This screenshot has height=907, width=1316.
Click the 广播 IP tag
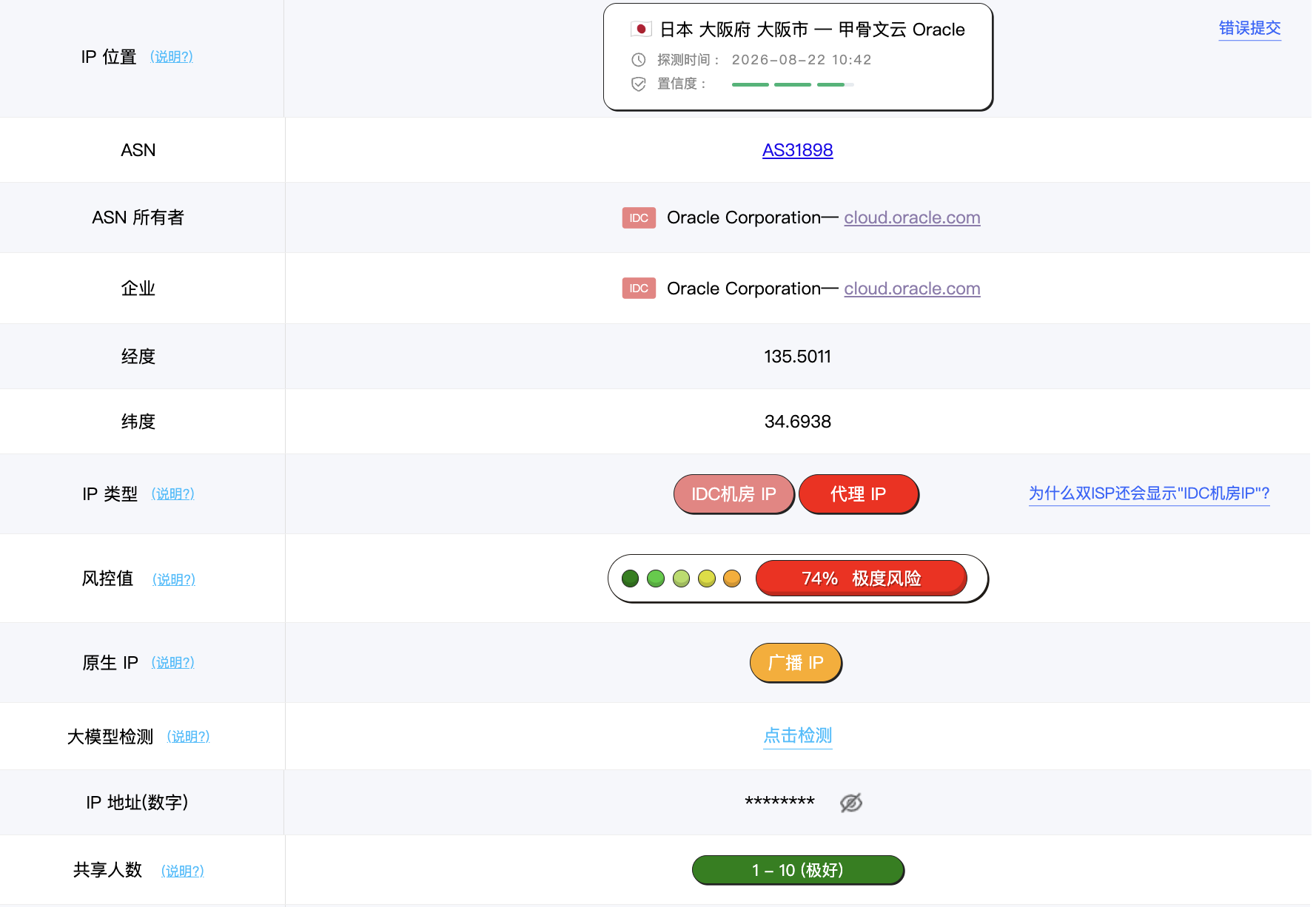(x=796, y=663)
